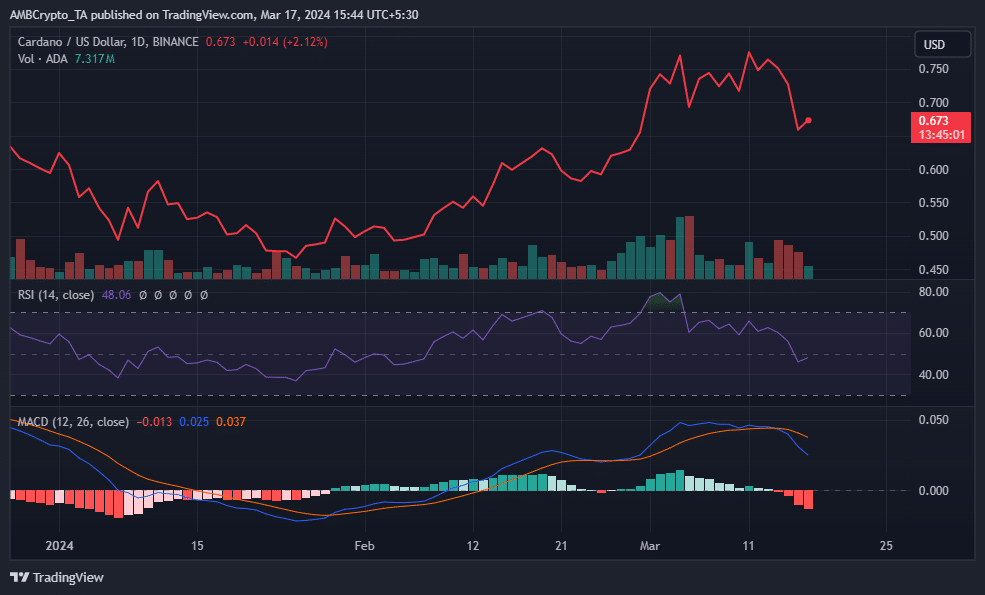Click the 0.050 level on MACD scale
The height and width of the screenshot is (595, 985).
click(x=934, y=421)
